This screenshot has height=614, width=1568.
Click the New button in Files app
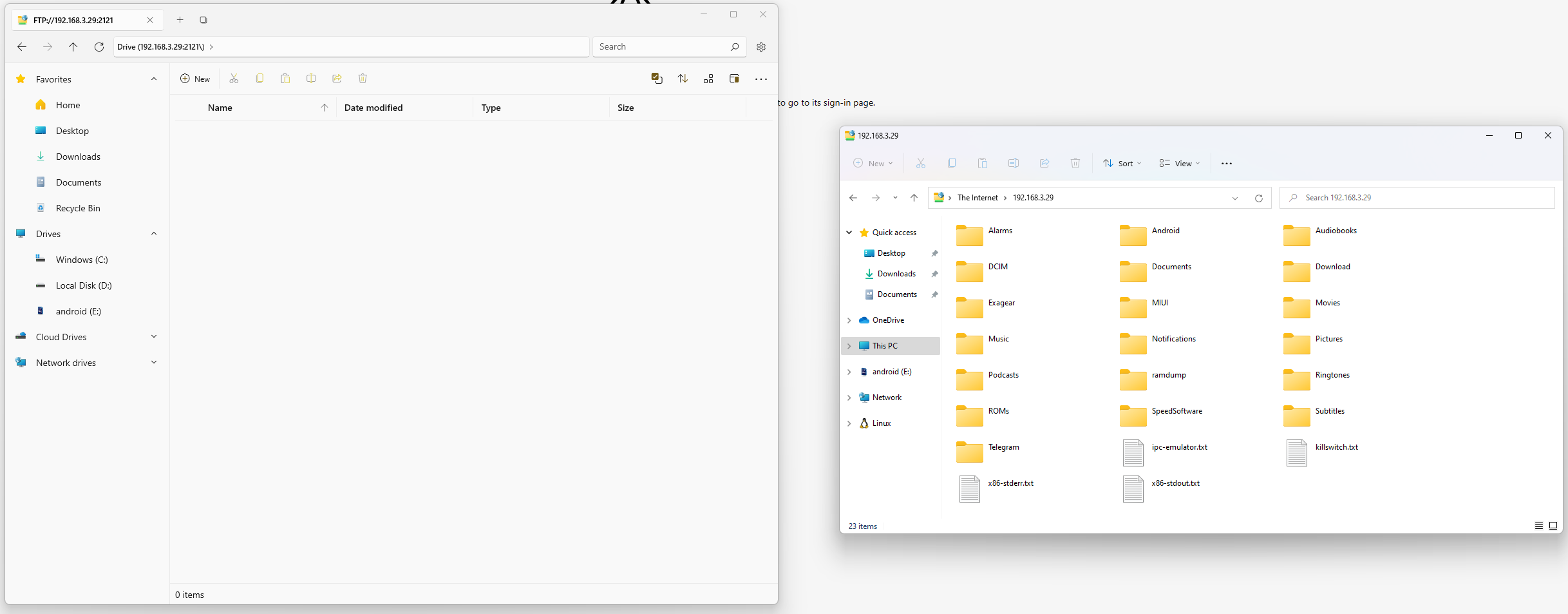pos(195,79)
